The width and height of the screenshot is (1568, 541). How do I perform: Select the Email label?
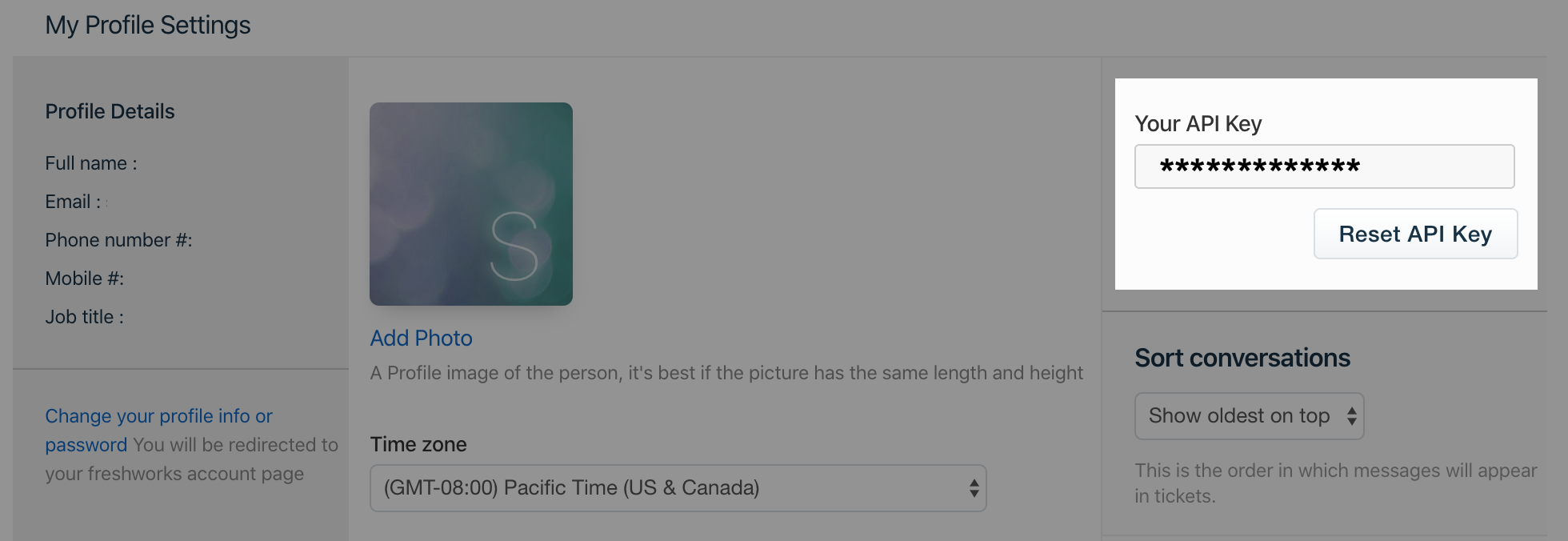click(73, 202)
